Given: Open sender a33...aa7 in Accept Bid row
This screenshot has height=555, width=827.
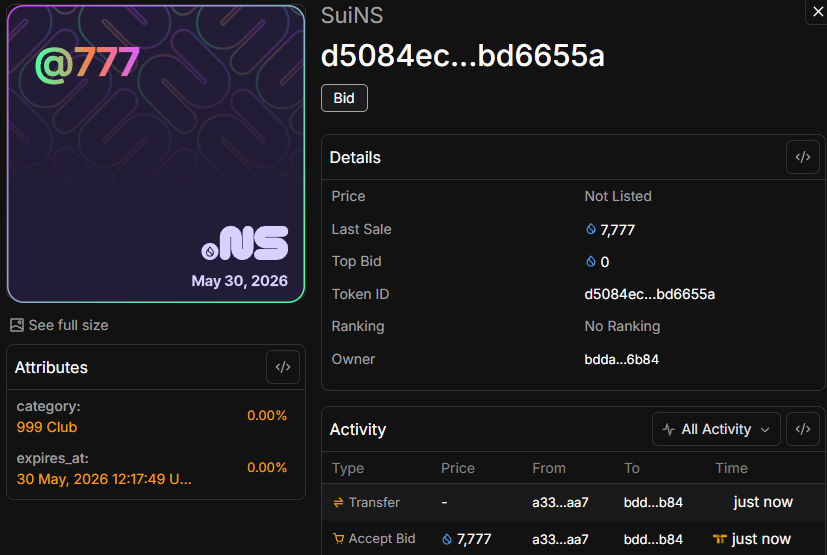Looking at the screenshot, I should [560, 539].
